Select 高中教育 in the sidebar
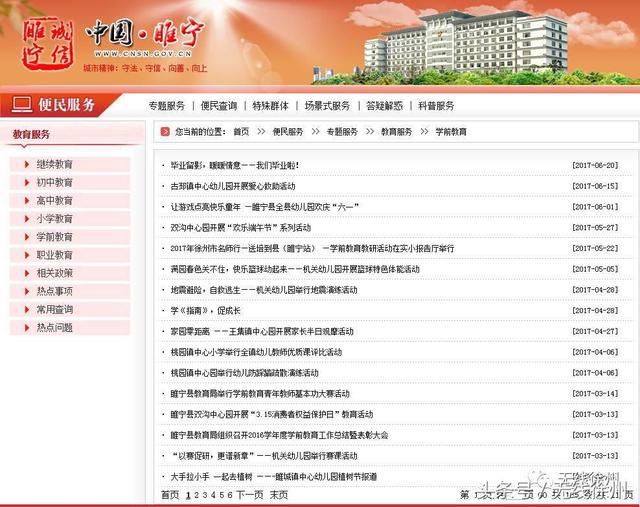The width and height of the screenshot is (640, 507). (55, 200)
